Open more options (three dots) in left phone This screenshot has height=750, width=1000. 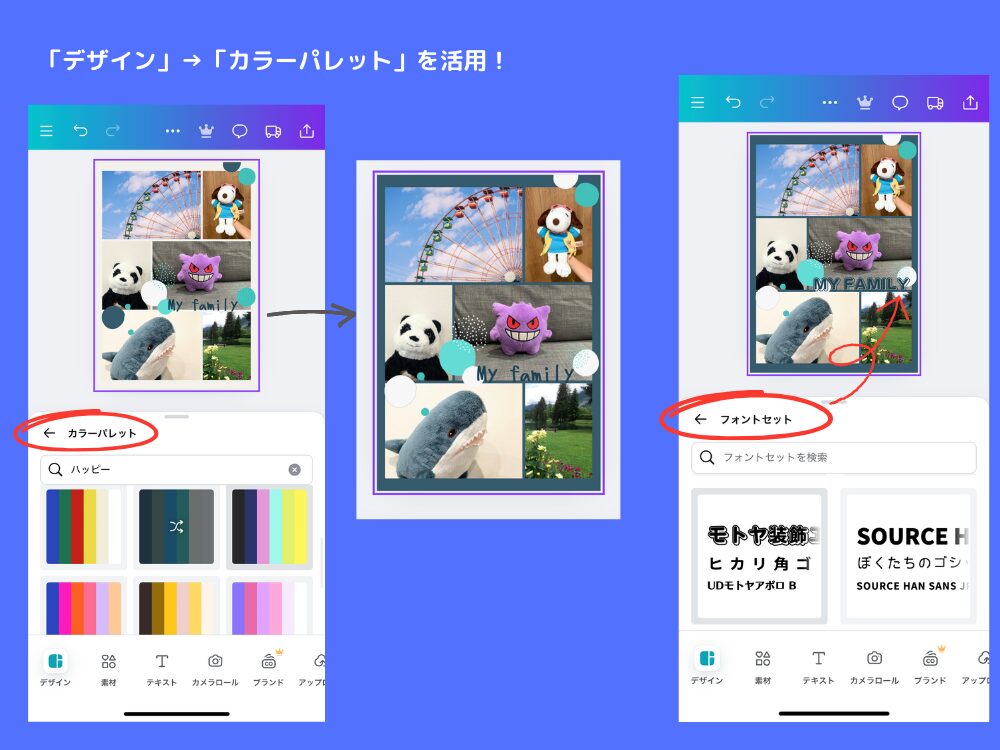(172, 131)
